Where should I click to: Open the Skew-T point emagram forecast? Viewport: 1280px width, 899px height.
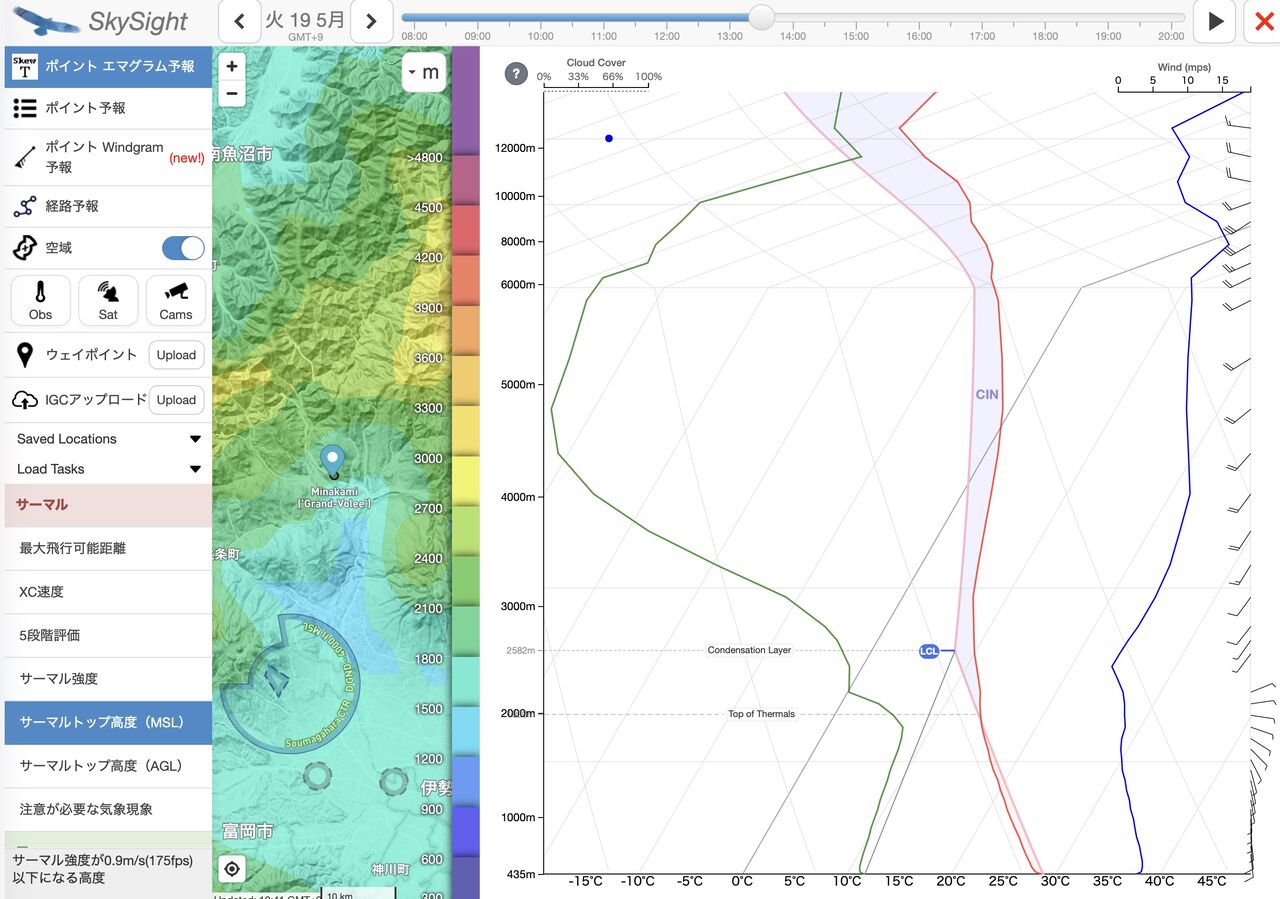(108, 67)
